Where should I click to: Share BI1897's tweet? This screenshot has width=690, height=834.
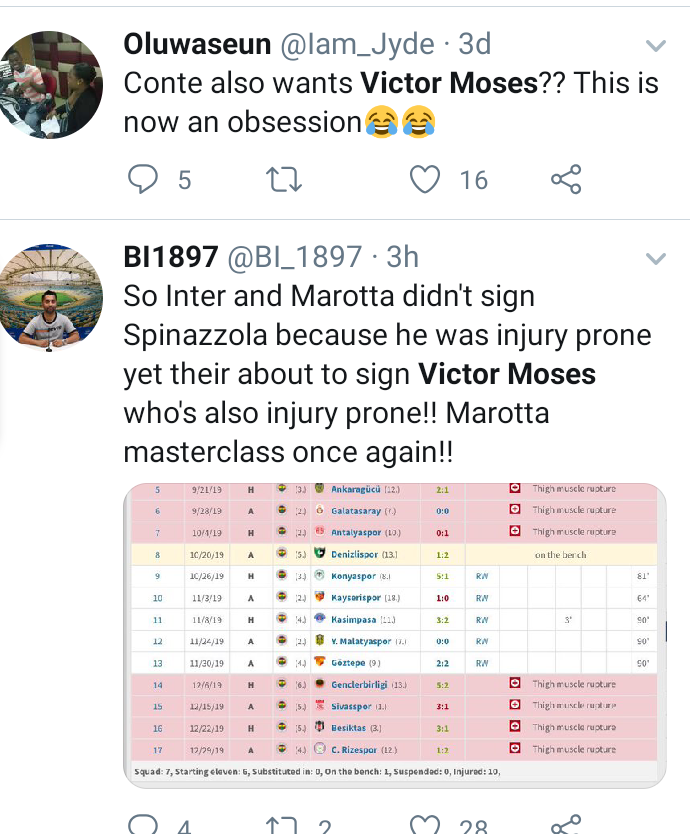click(x=566, y=824)
